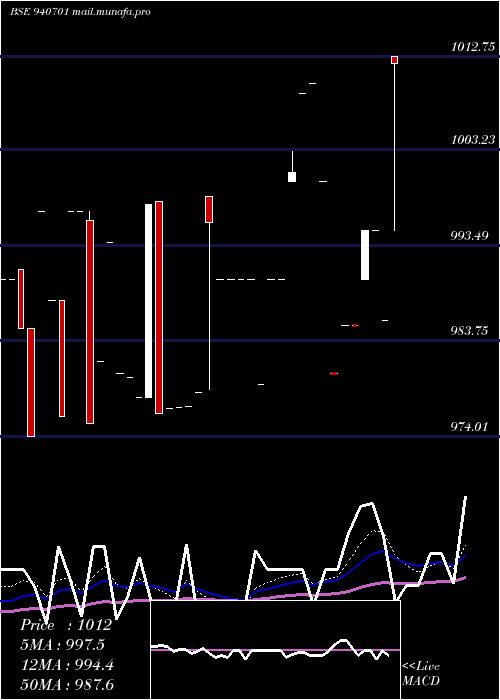Click the 974.01 price level label
500x700 pixels.
[x=469, y=427]
